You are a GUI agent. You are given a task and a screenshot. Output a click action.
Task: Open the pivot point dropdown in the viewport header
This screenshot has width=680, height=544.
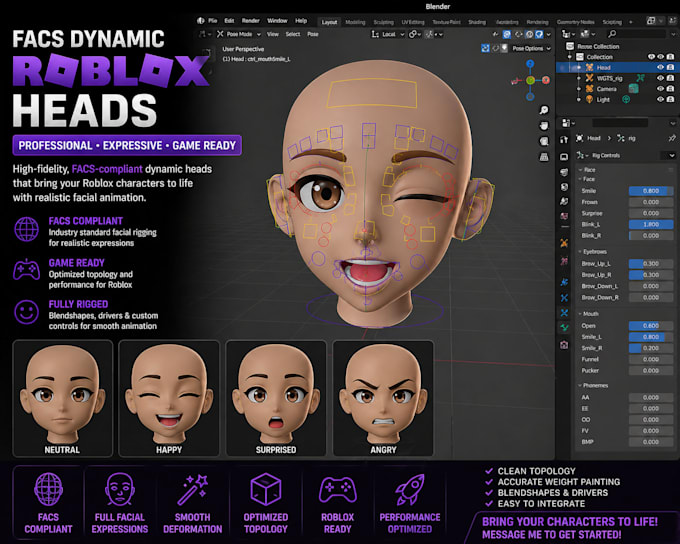[415, 34]
